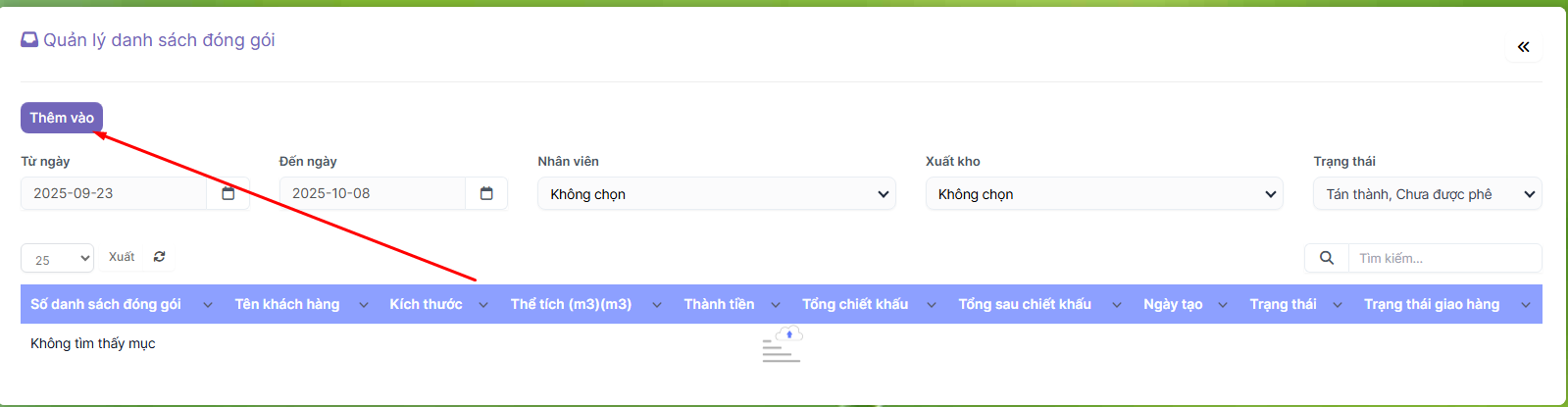Click the collapse panel double-chevron icon
This screenshot has height=407, width=1568.
click(1523, 47)
